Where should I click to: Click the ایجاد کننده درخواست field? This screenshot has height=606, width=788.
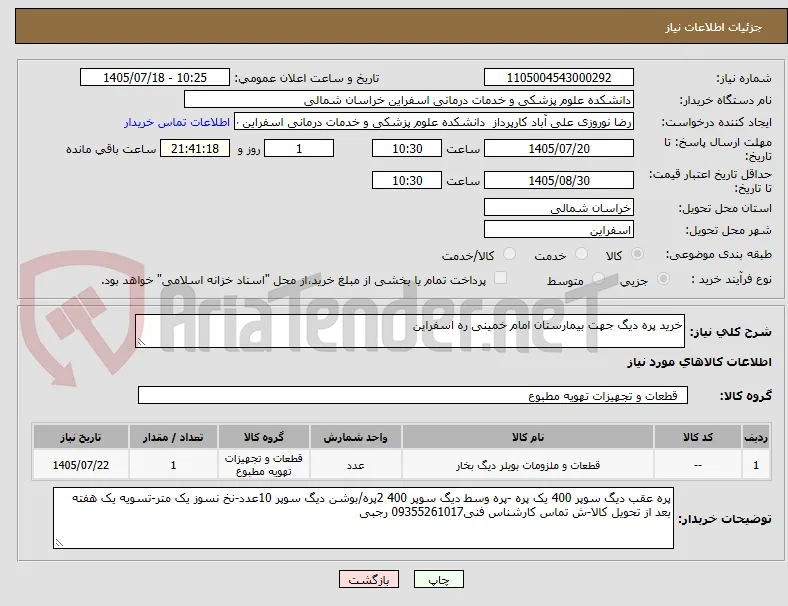pos(434,122)
